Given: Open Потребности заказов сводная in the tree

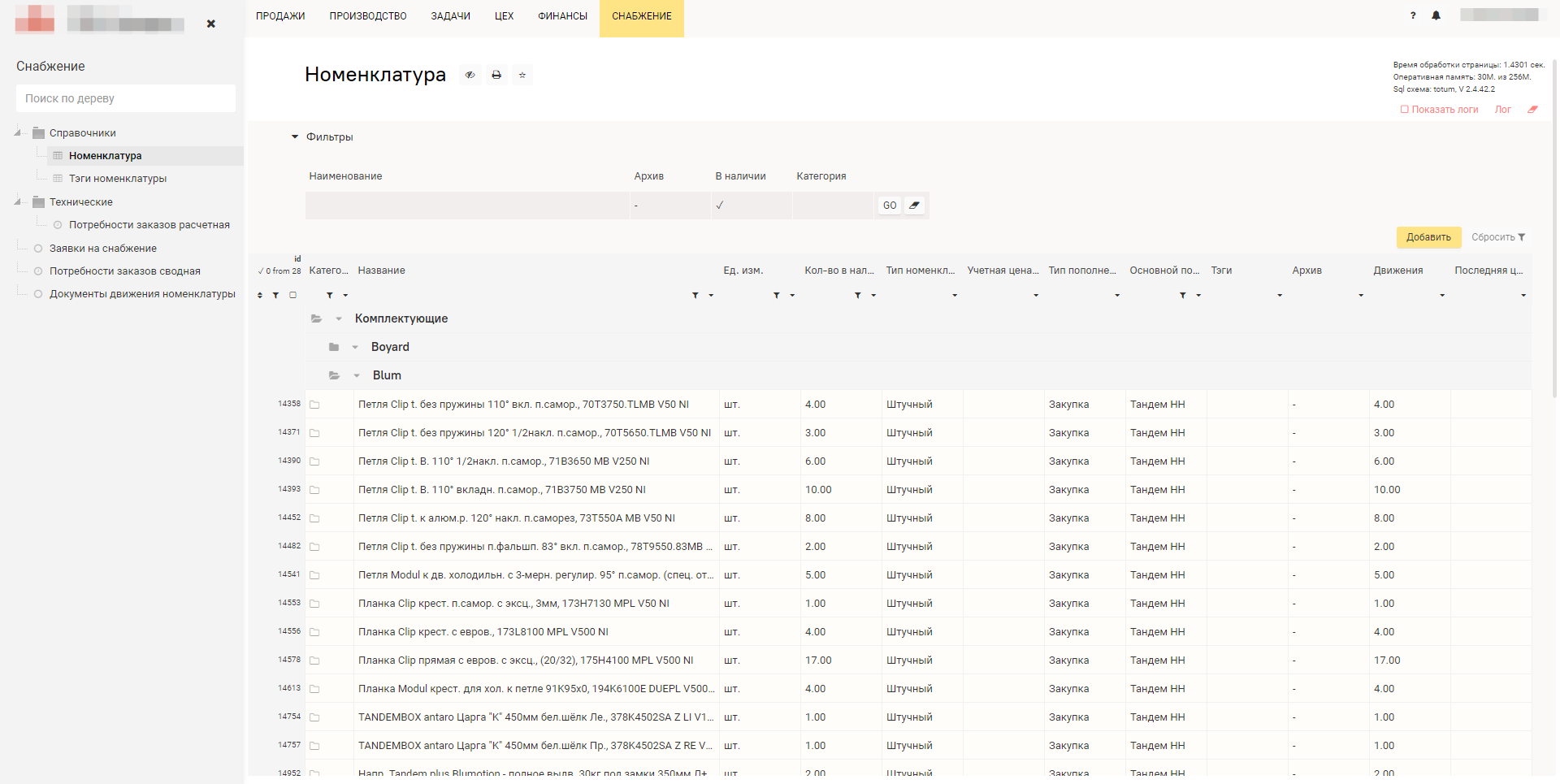Looking at the screenshot, I should [125, 271].
